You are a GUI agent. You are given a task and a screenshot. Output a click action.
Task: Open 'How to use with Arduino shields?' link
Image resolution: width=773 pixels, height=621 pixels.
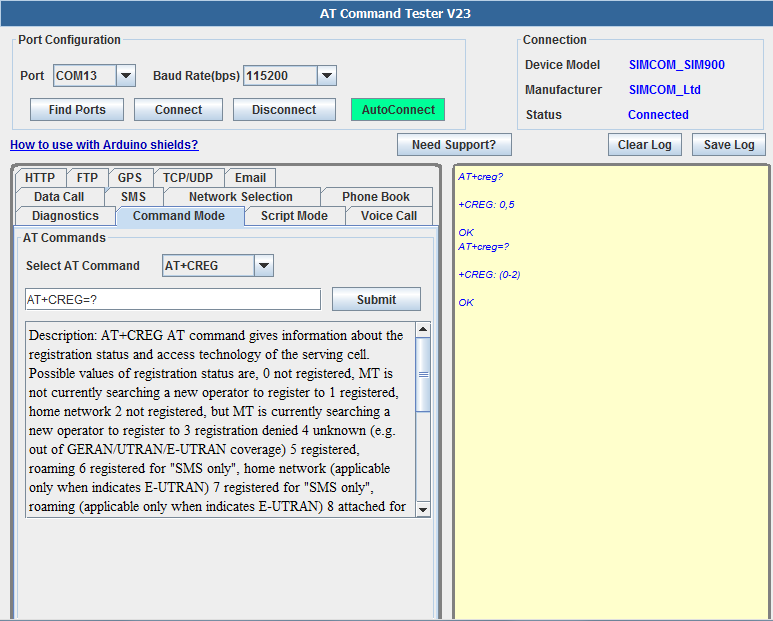(x=104, y=144)
